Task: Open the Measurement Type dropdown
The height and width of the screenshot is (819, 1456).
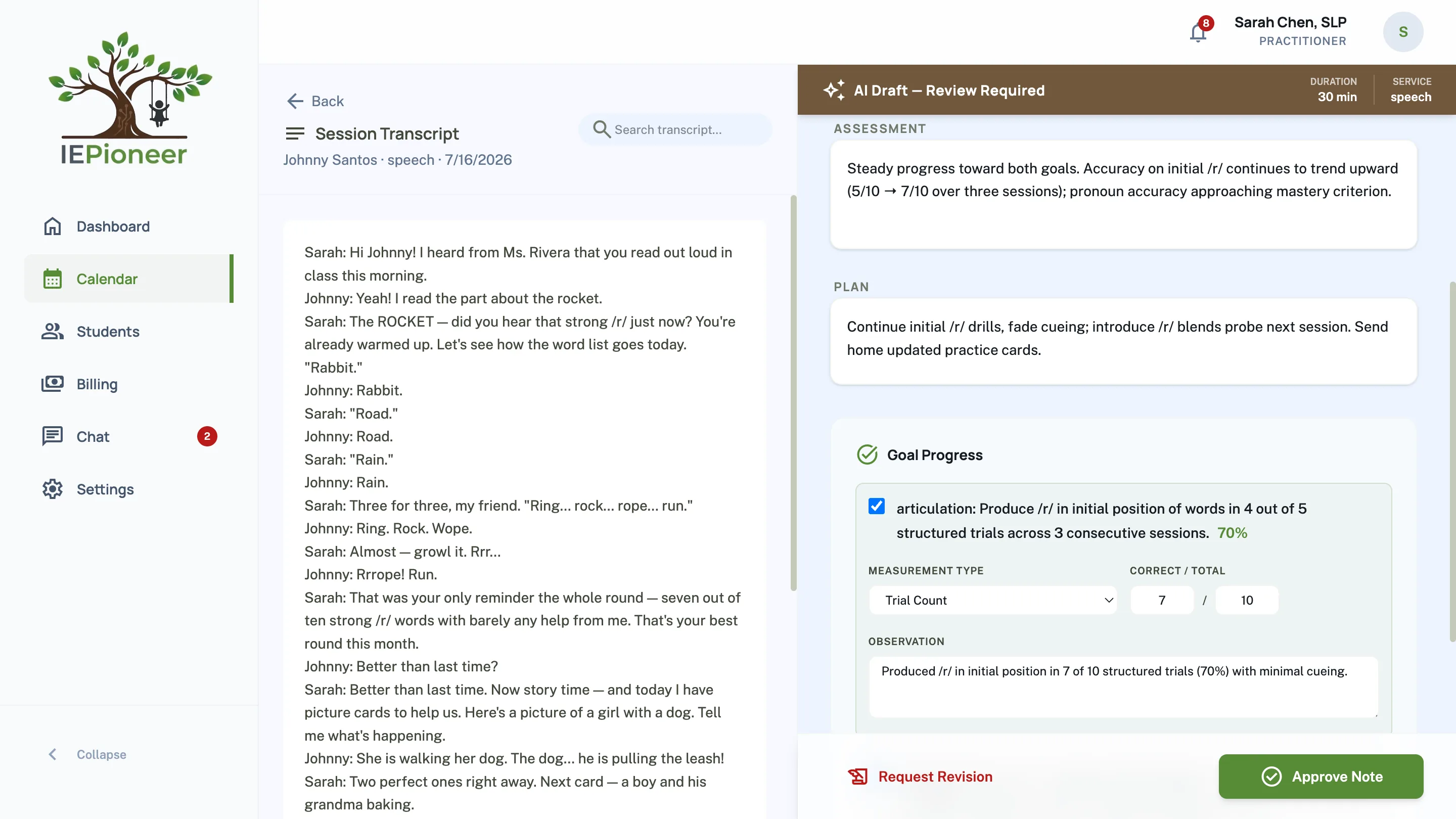Action: tap(992, 600)
